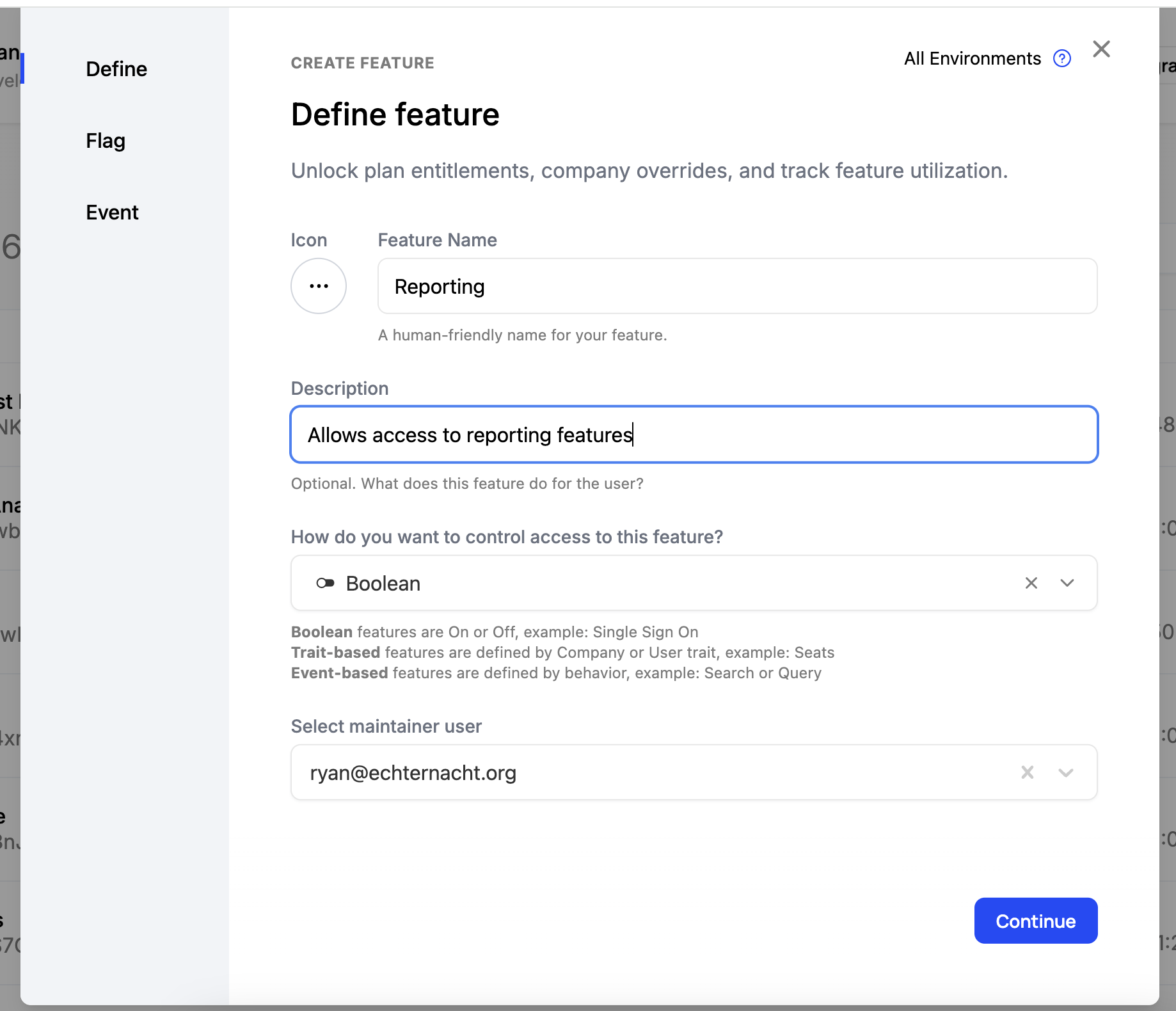1176x1011 pixels.
Task: Switch to the Event step
Action: (x=112, y=212)
